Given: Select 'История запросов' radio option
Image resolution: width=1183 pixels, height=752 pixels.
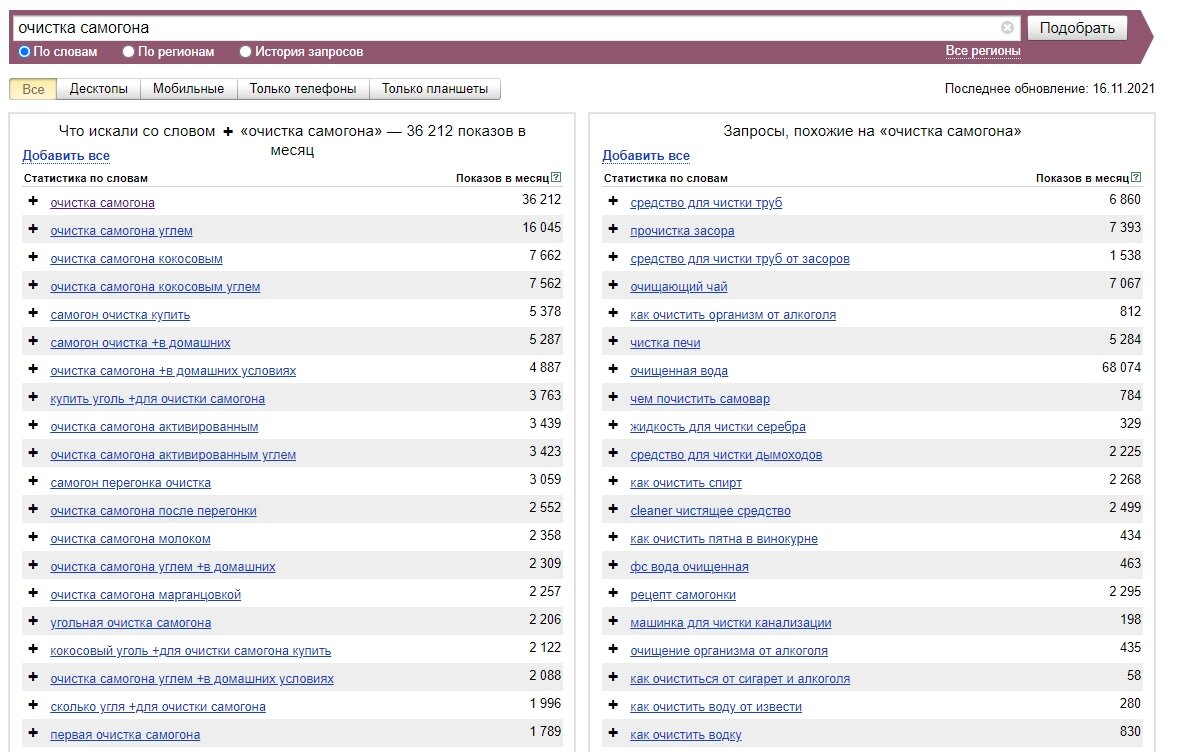Looking at the screenshot, I should point(245,51).
